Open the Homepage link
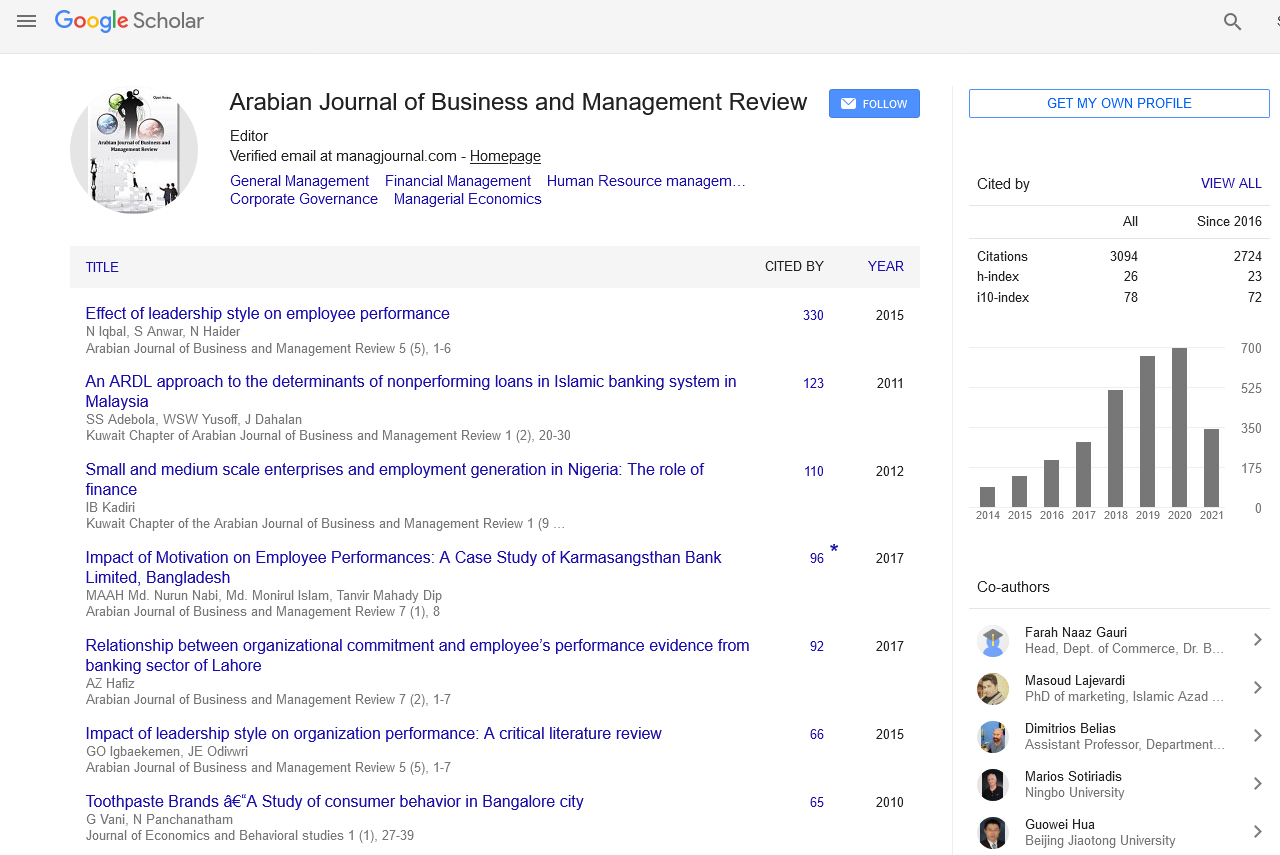The width and height of the screenshot is (1280, 855). tap(505, 156)
